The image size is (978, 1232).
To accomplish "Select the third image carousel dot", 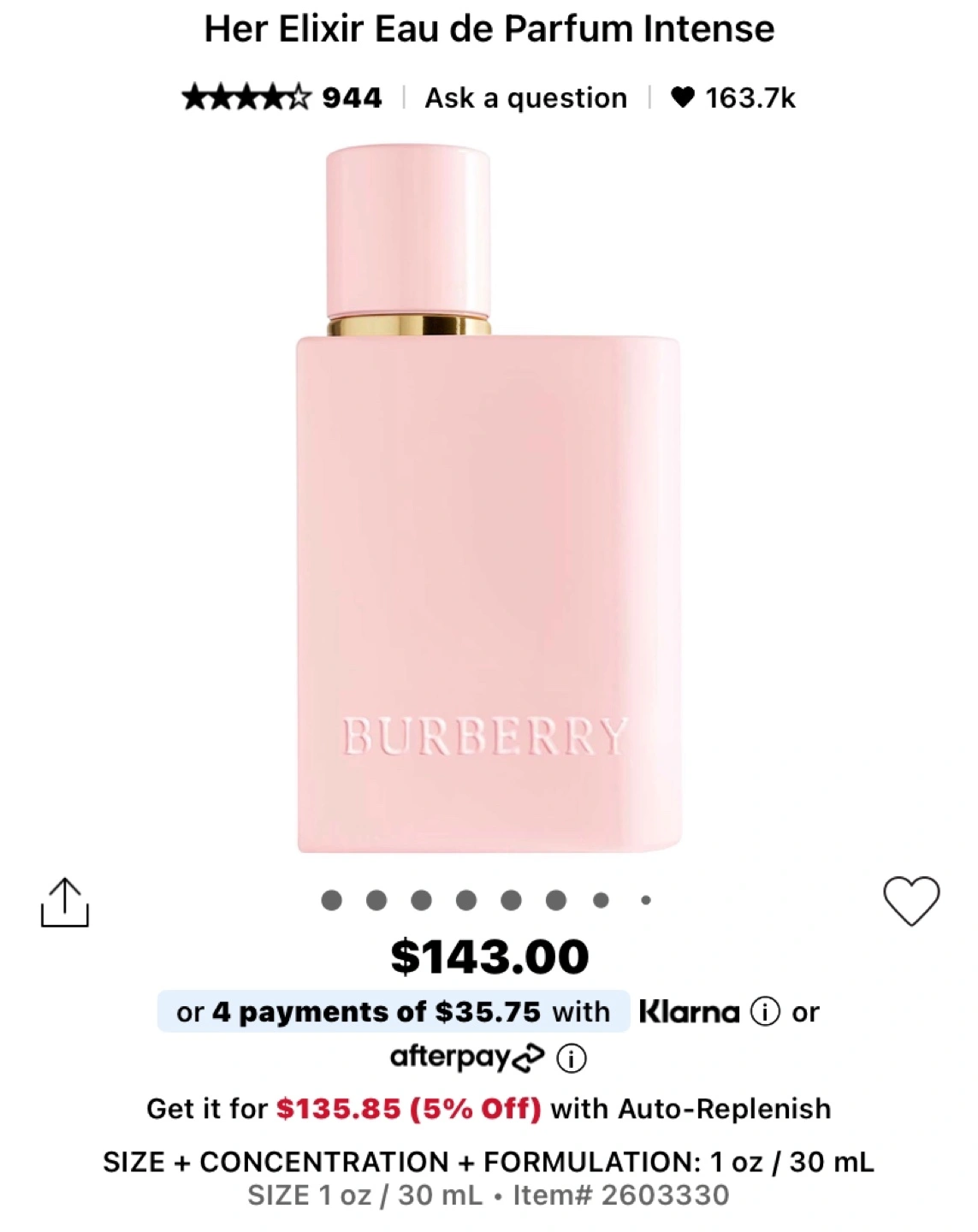I will click(x=421, y=900).
